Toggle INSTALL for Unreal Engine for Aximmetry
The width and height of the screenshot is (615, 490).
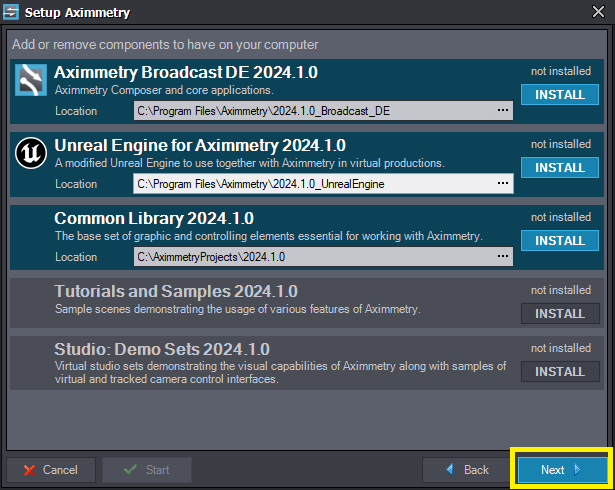pos(560,167)
